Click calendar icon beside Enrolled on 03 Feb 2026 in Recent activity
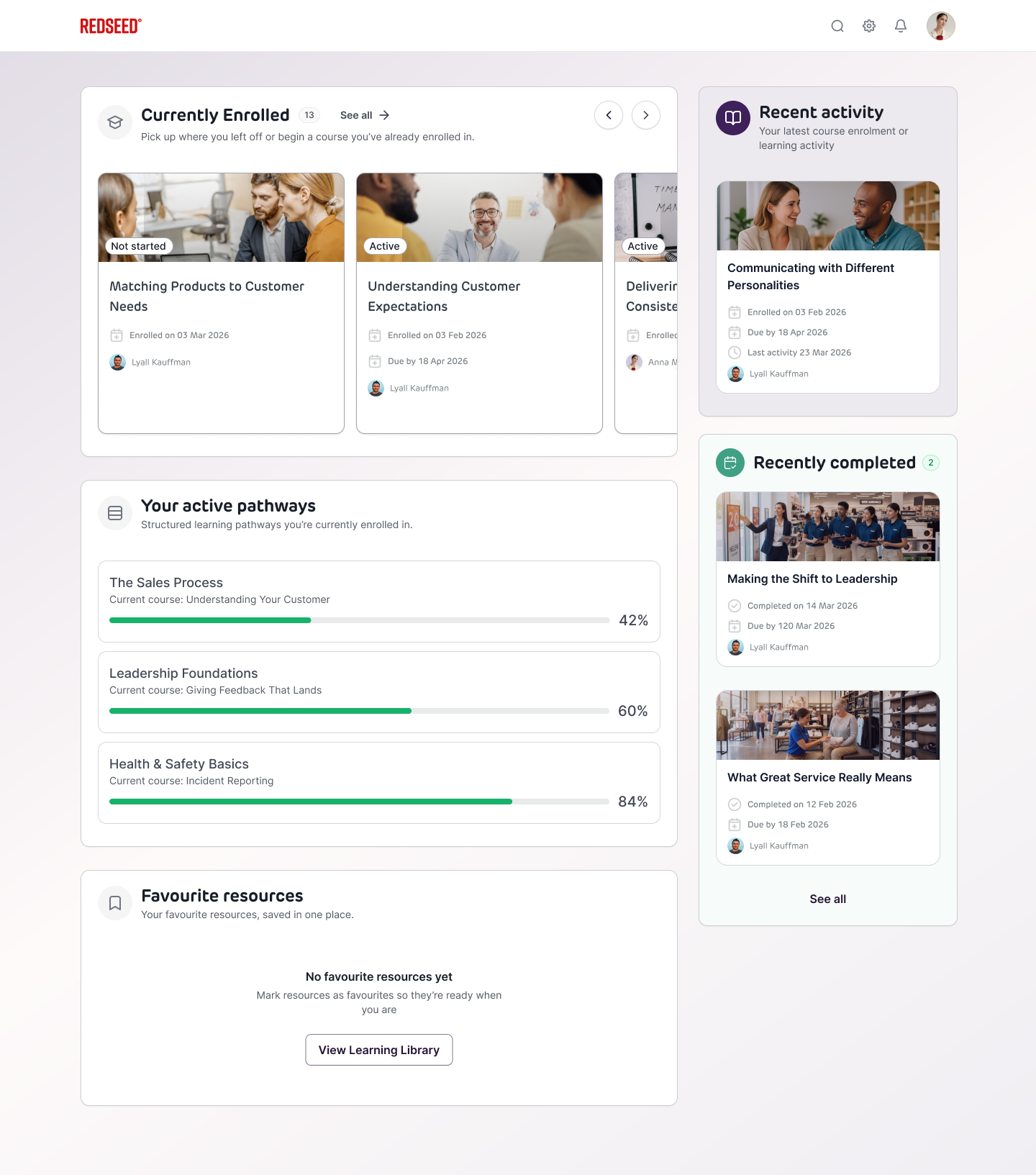This screenshot has width=1036, height=1175. click(x=735, y=312)
